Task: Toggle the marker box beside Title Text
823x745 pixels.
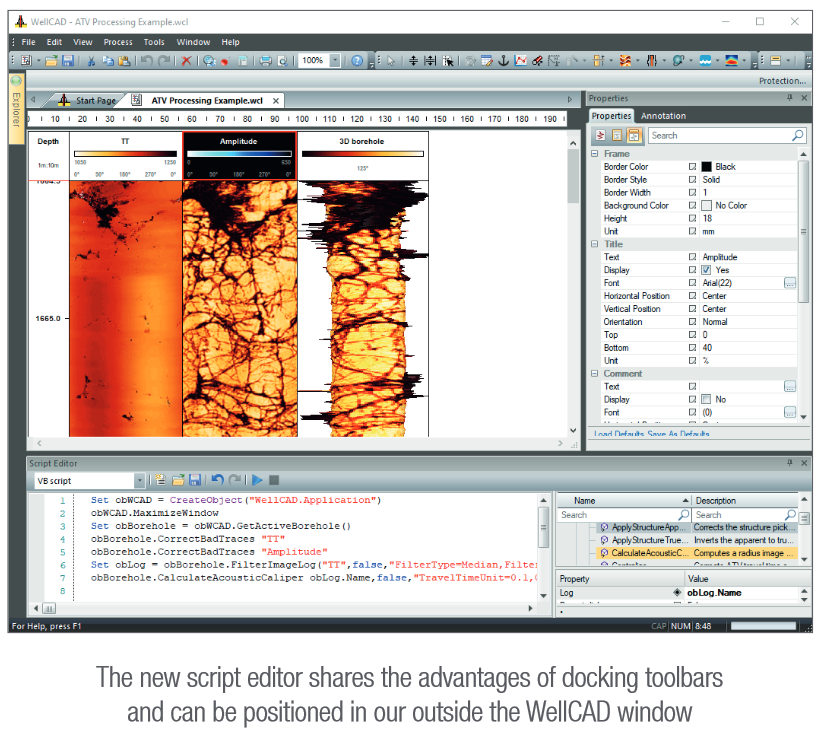Action: [x=692, y=257]
